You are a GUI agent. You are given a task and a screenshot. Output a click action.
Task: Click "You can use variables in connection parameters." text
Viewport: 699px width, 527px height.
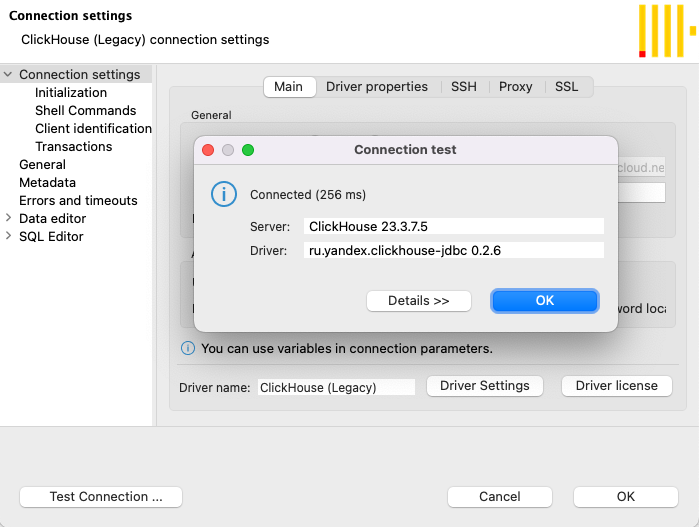347,348
